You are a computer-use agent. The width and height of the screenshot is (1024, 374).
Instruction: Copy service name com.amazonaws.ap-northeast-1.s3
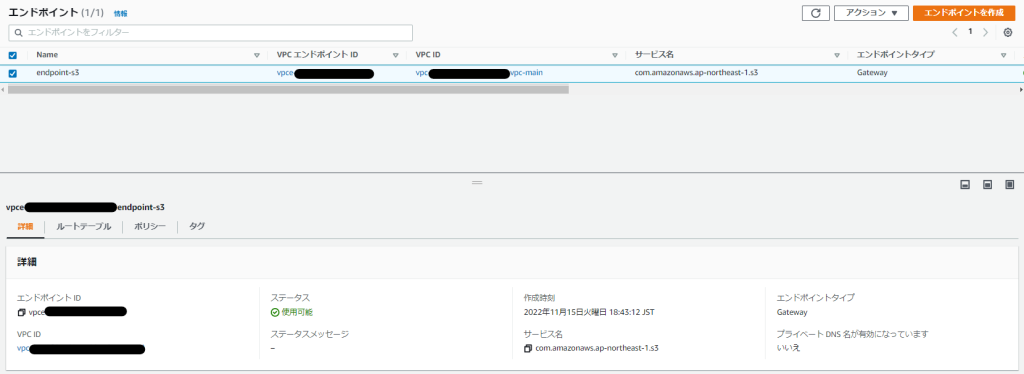coord(528,349)
